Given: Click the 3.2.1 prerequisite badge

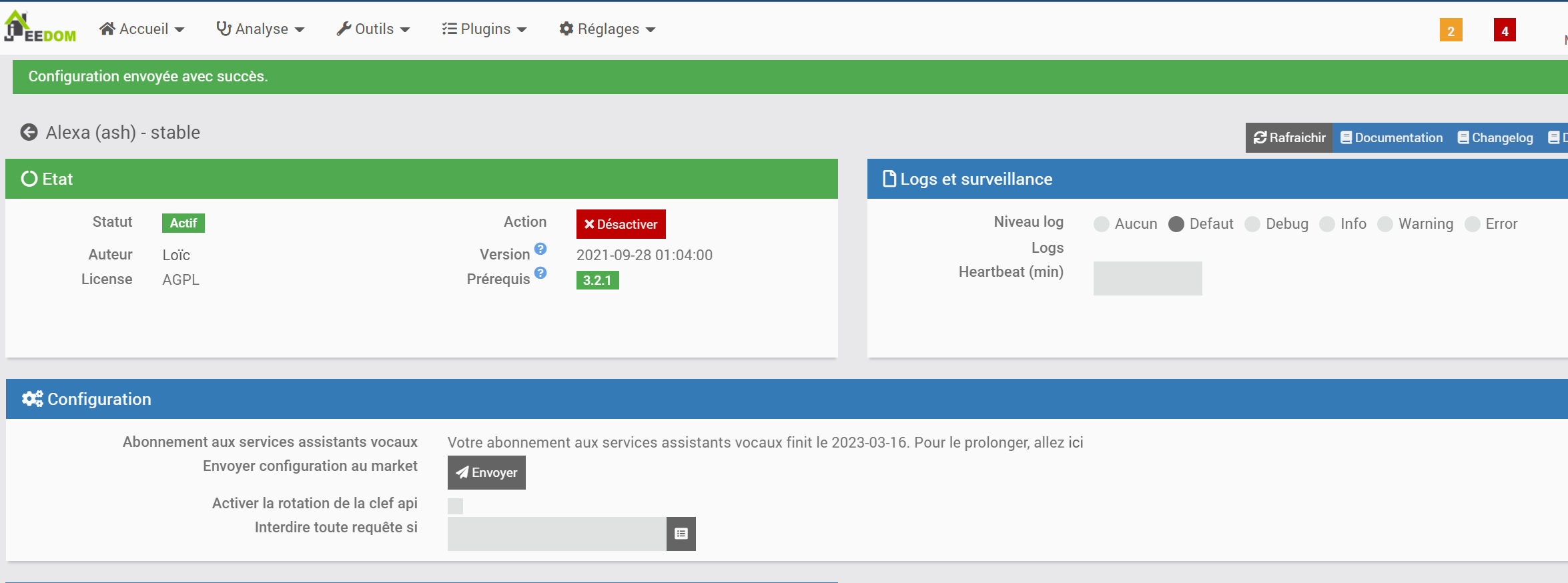Looking at the screenshot, I should [x=597, y=280].
